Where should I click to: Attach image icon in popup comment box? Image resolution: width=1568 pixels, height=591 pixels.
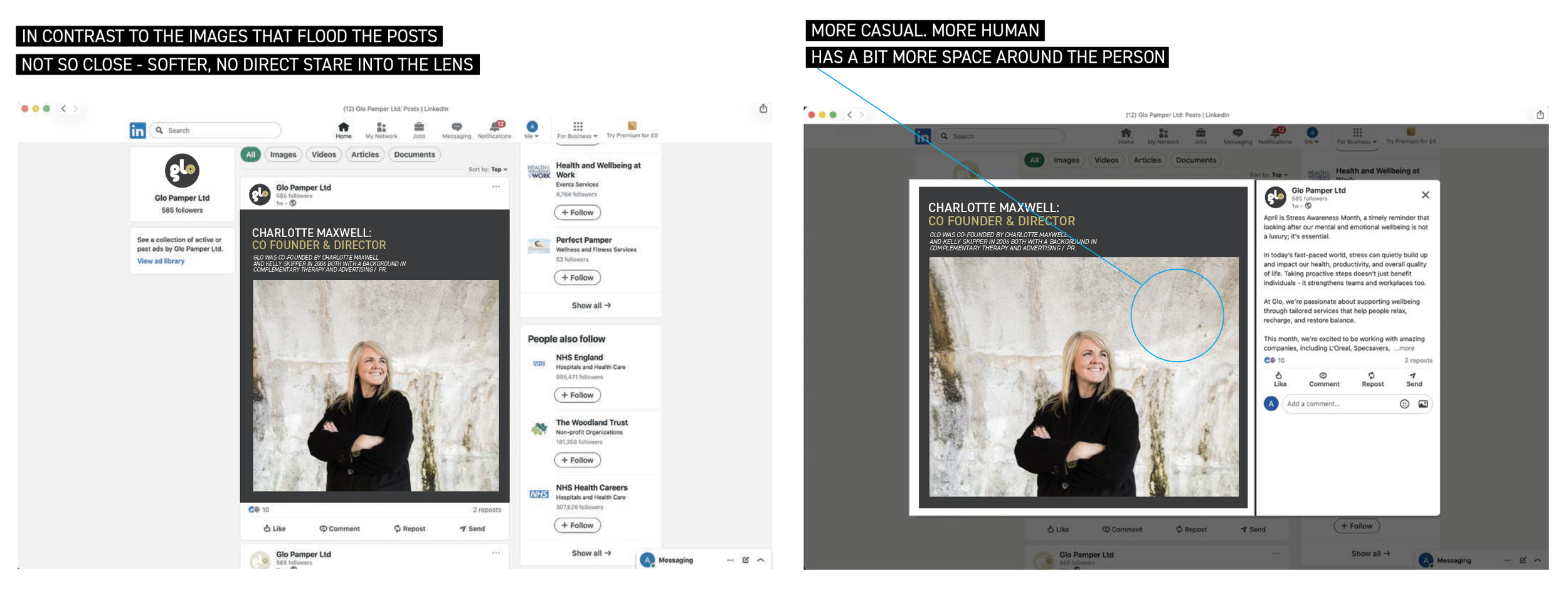point(1423,404)
